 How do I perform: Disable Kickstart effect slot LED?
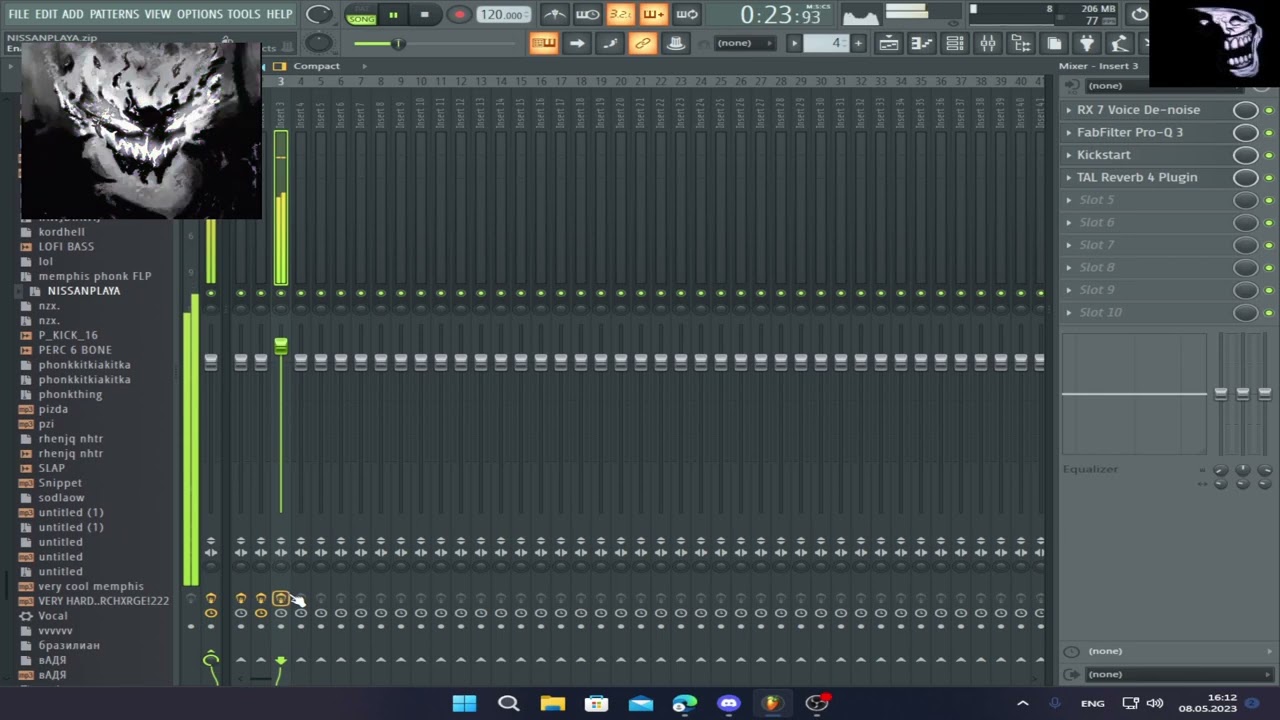(x=1269, y=155)
